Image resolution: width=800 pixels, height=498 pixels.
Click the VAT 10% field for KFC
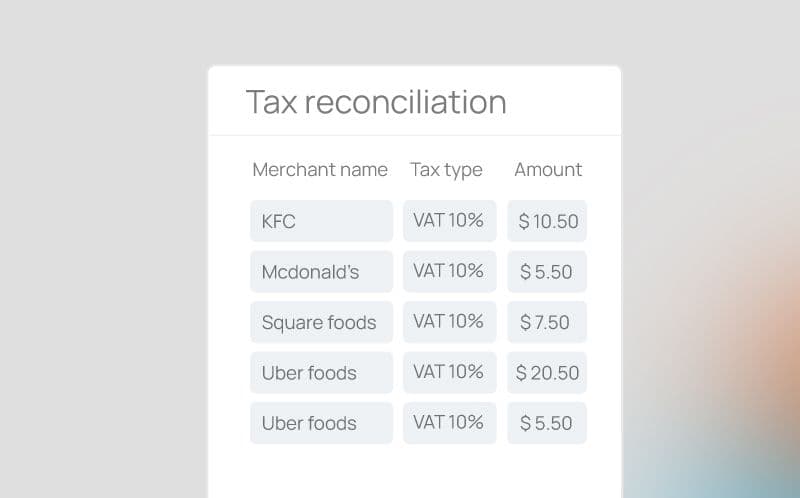[449, 221]
